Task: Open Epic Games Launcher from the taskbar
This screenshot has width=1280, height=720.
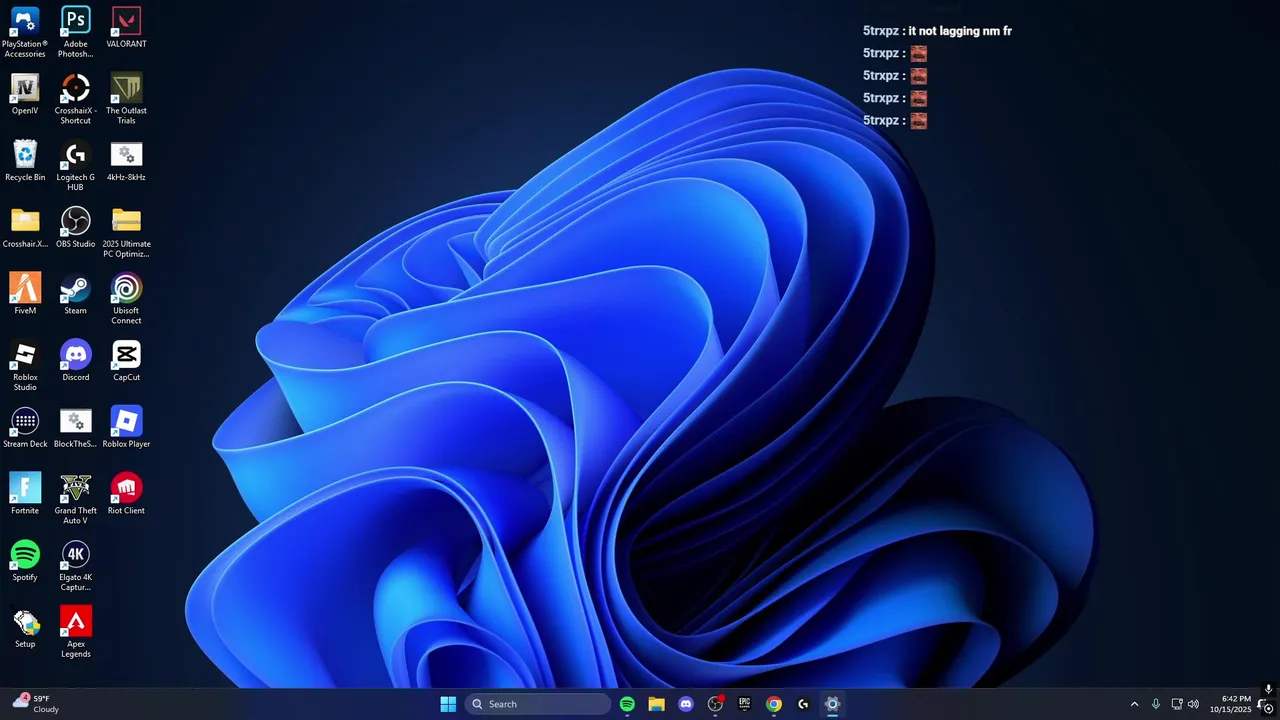Action: 744,704
